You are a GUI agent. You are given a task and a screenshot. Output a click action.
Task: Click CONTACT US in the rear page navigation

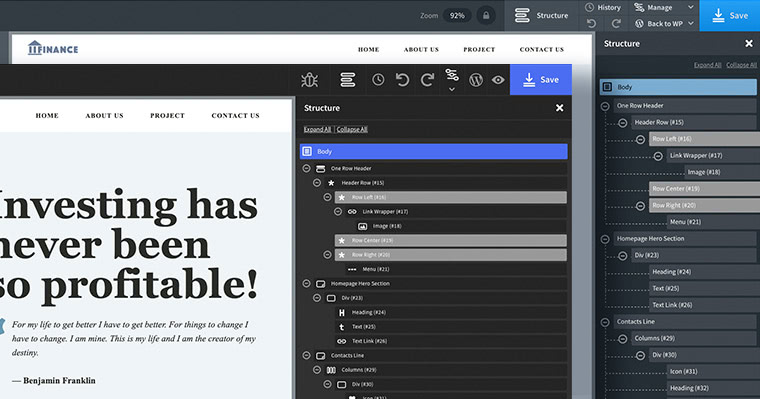[542, 49]
